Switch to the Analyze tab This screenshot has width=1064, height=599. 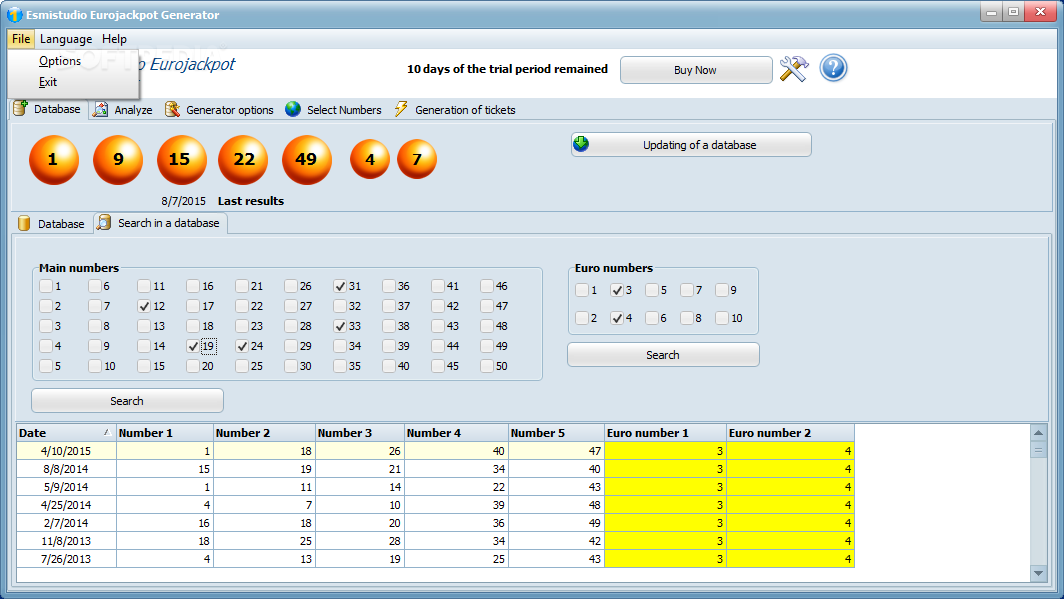(123, 110)
